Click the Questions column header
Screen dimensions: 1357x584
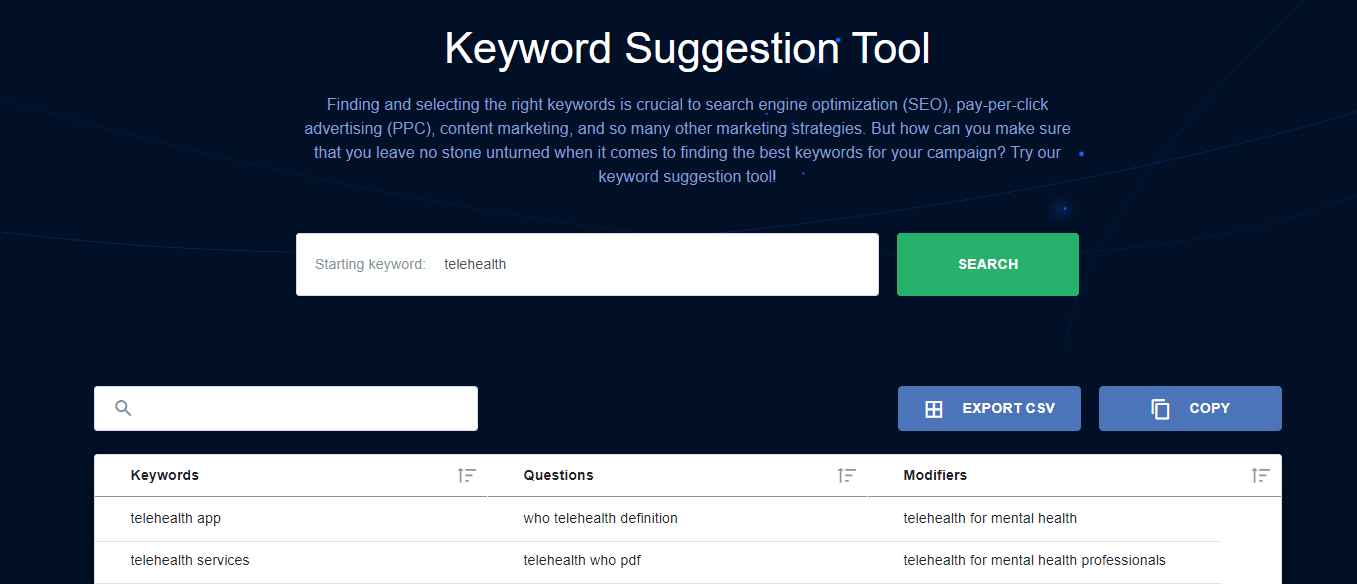click(x=558, y=475)
